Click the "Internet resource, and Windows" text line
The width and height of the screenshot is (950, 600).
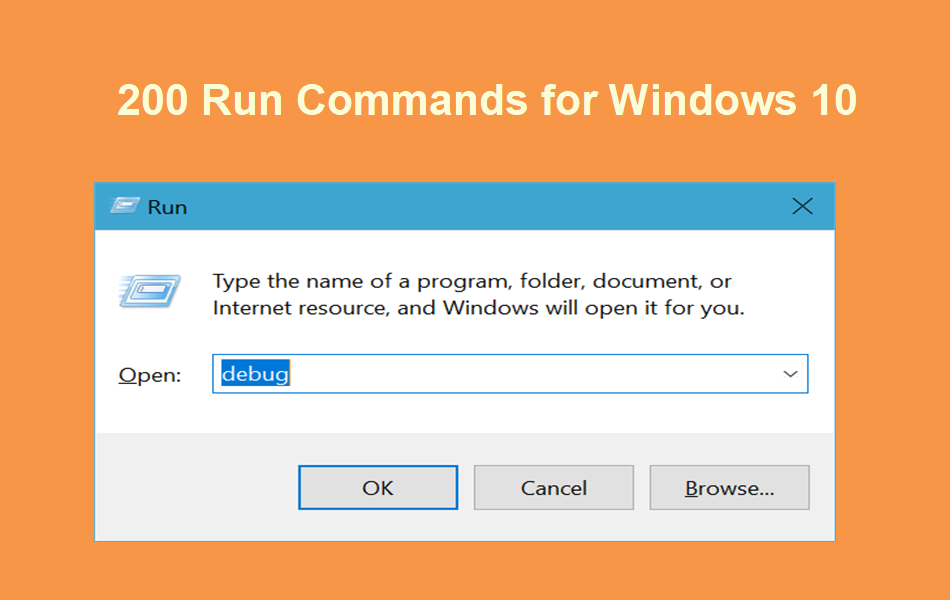(x=478, y=308)
